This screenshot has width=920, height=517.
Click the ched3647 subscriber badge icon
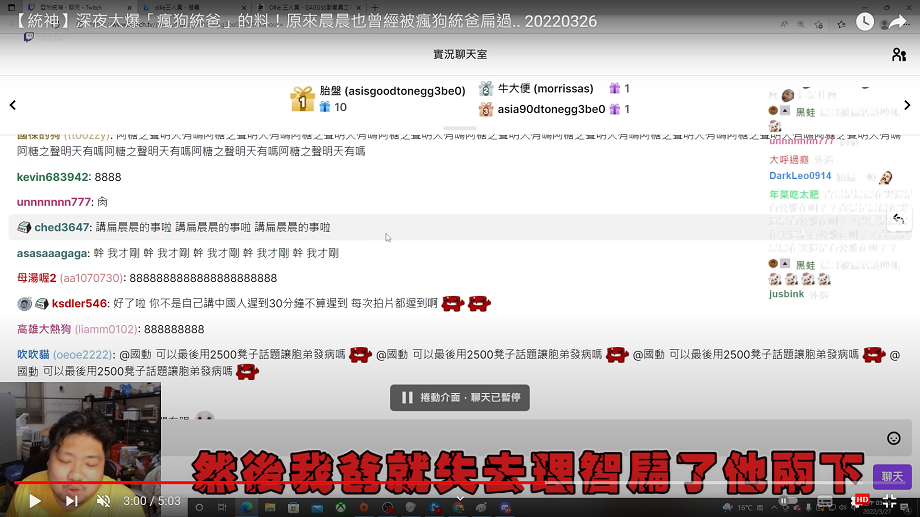pos(24,227)
